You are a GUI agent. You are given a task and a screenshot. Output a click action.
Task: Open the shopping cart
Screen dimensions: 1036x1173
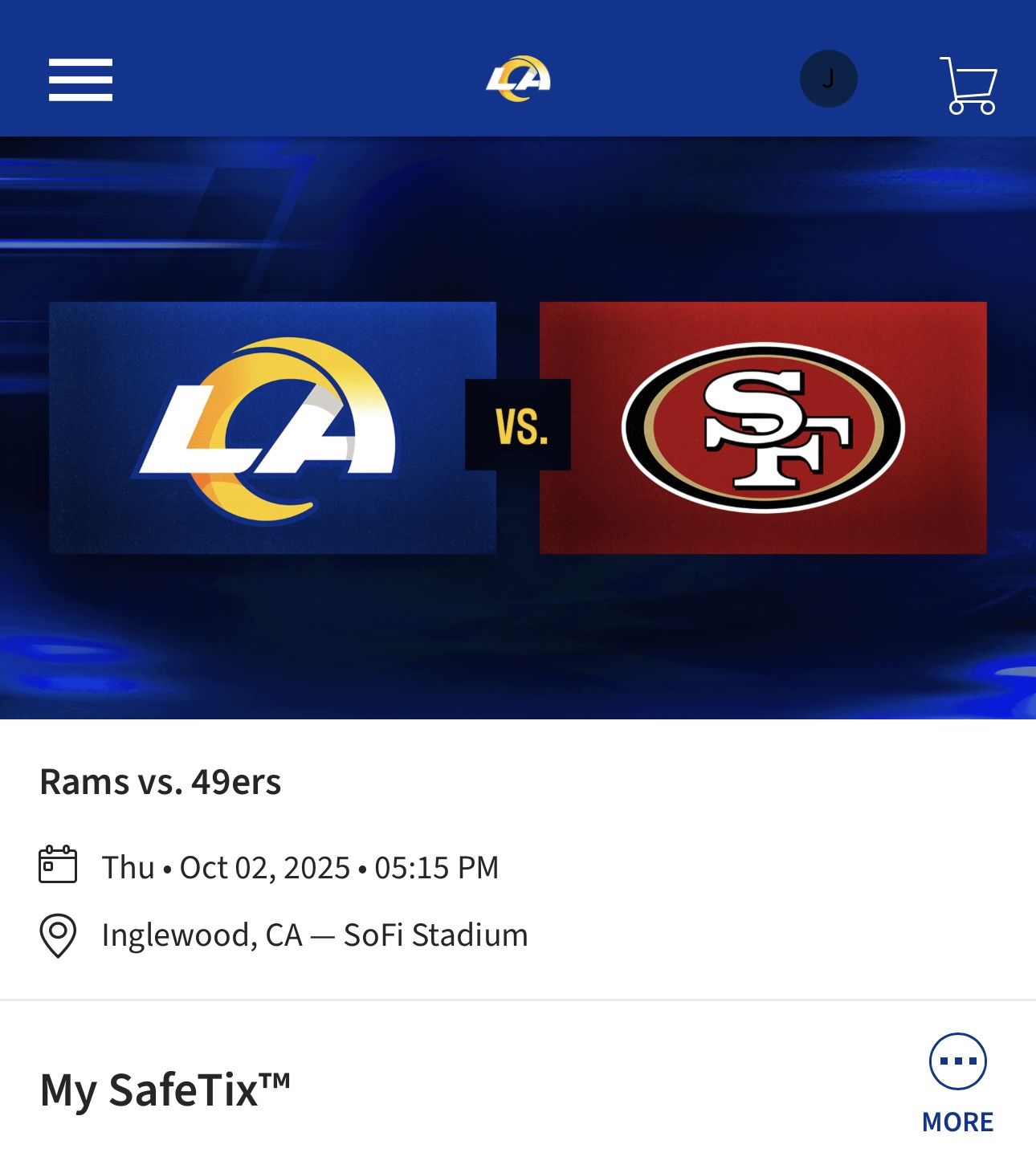[969, 85]
